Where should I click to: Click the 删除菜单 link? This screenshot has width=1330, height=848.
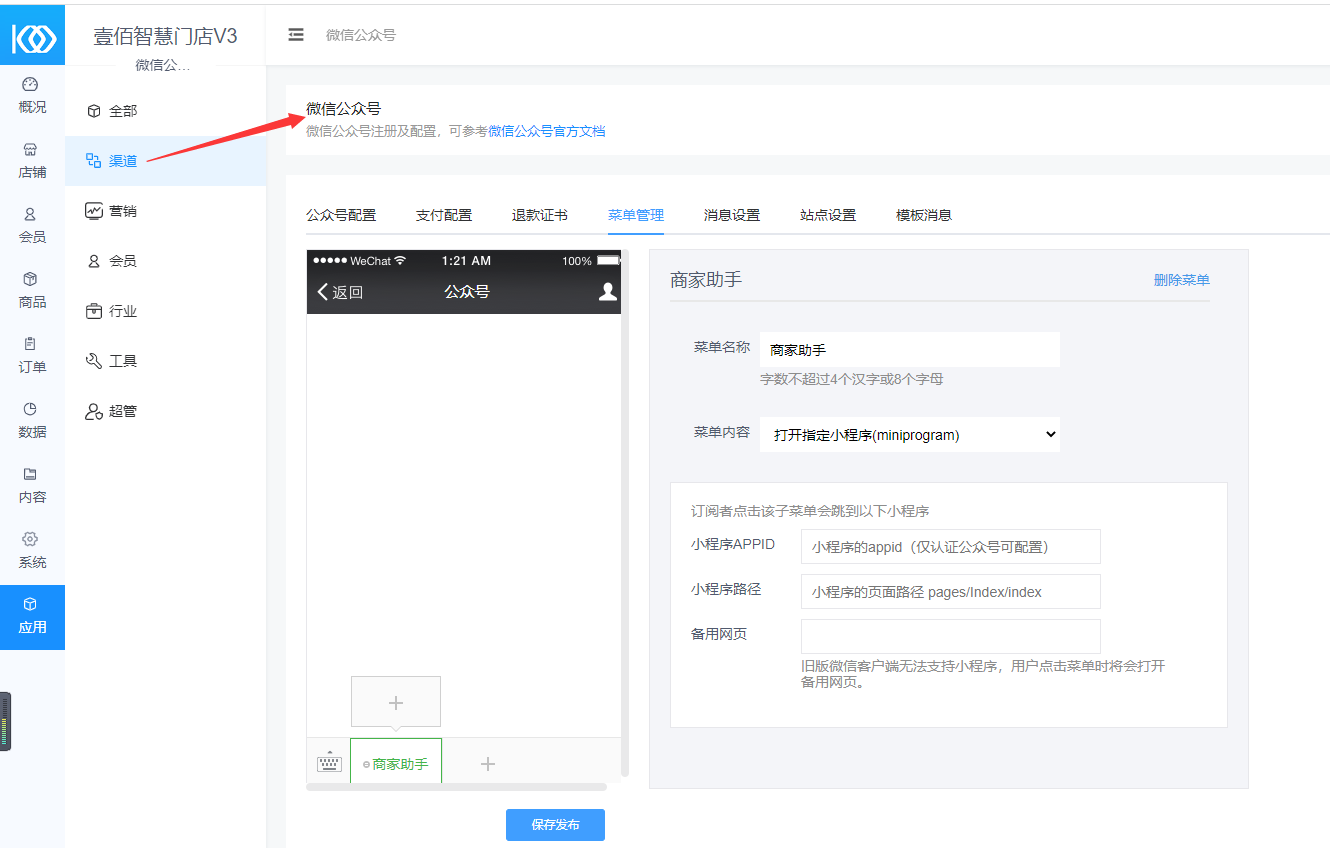coord(1182,280)
